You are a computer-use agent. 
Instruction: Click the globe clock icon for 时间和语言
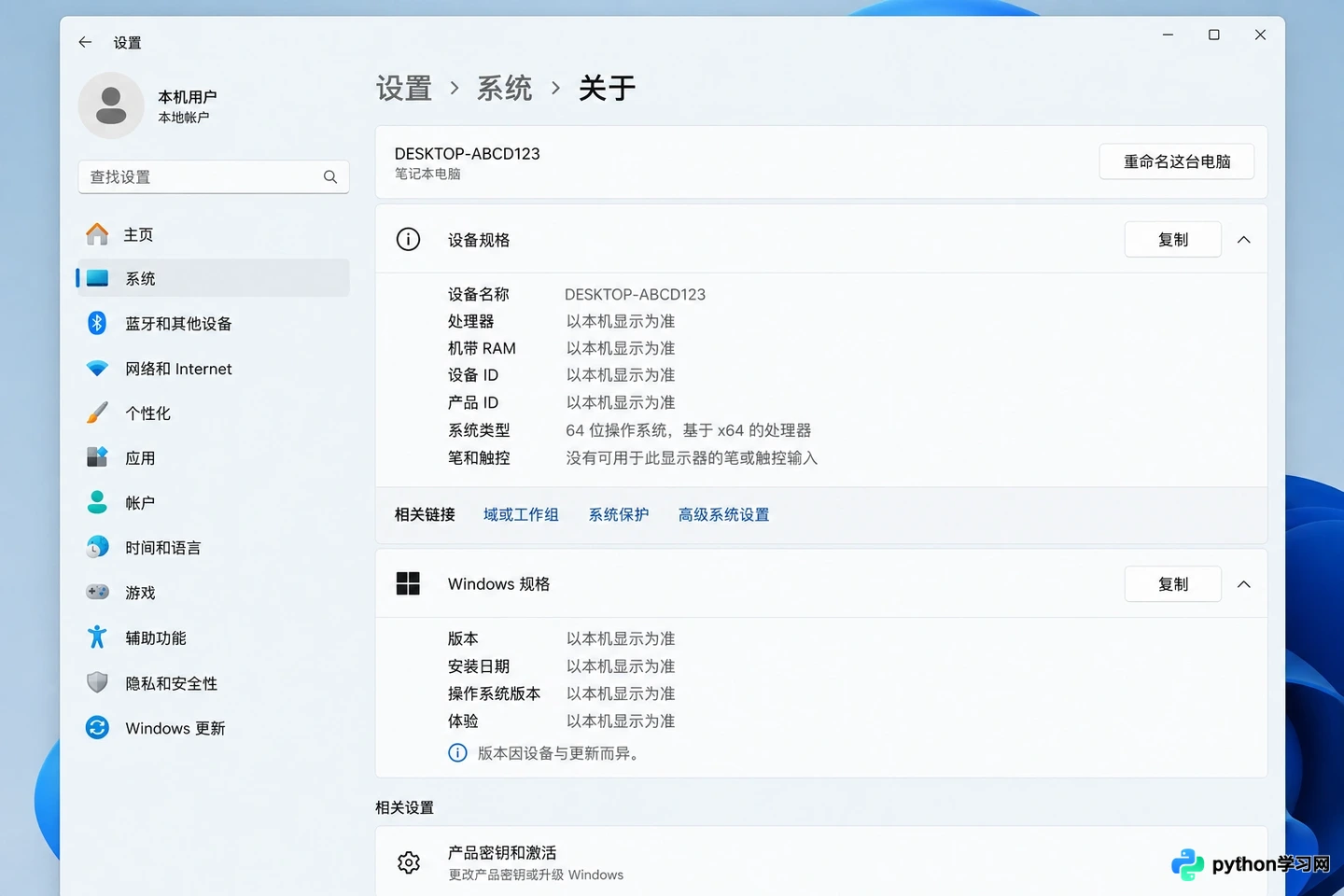(97, 547)
